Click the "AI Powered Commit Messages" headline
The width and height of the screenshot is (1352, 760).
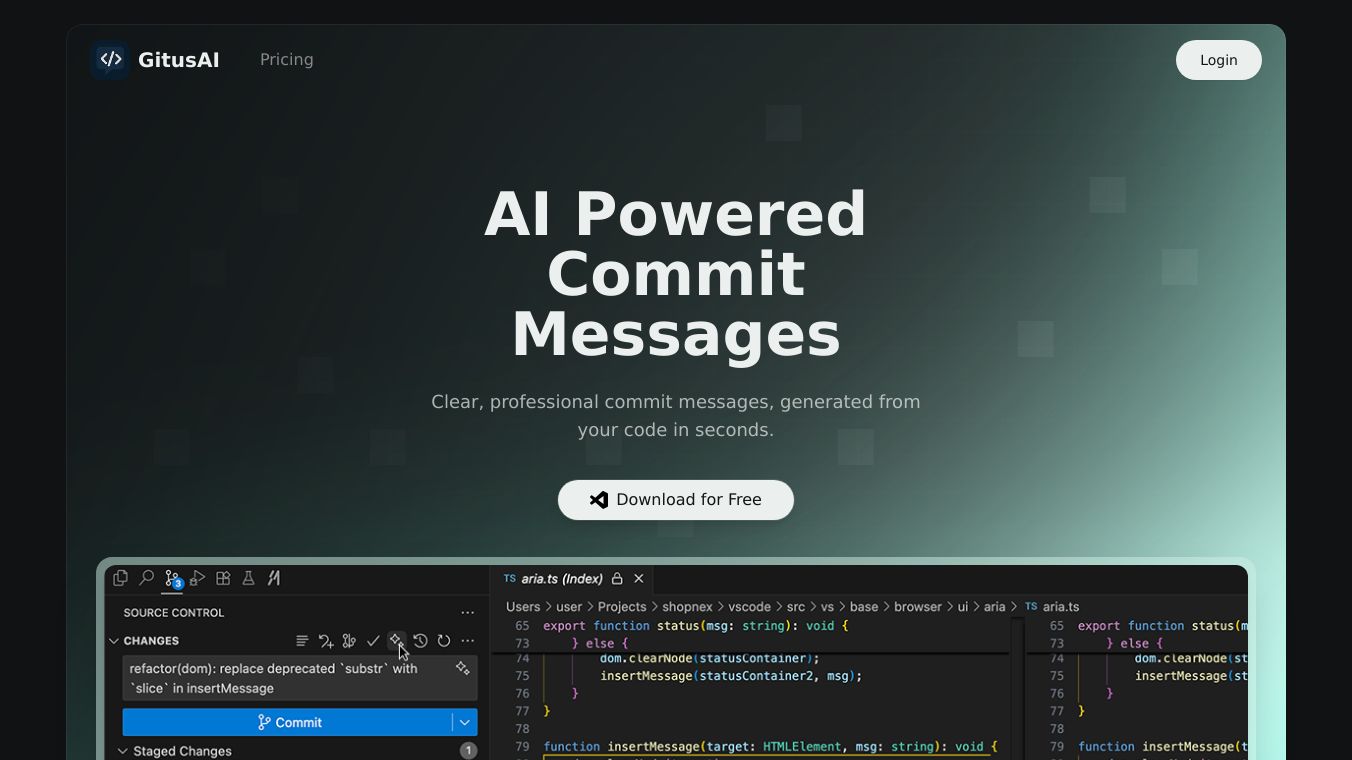click(x=676, y=274)
